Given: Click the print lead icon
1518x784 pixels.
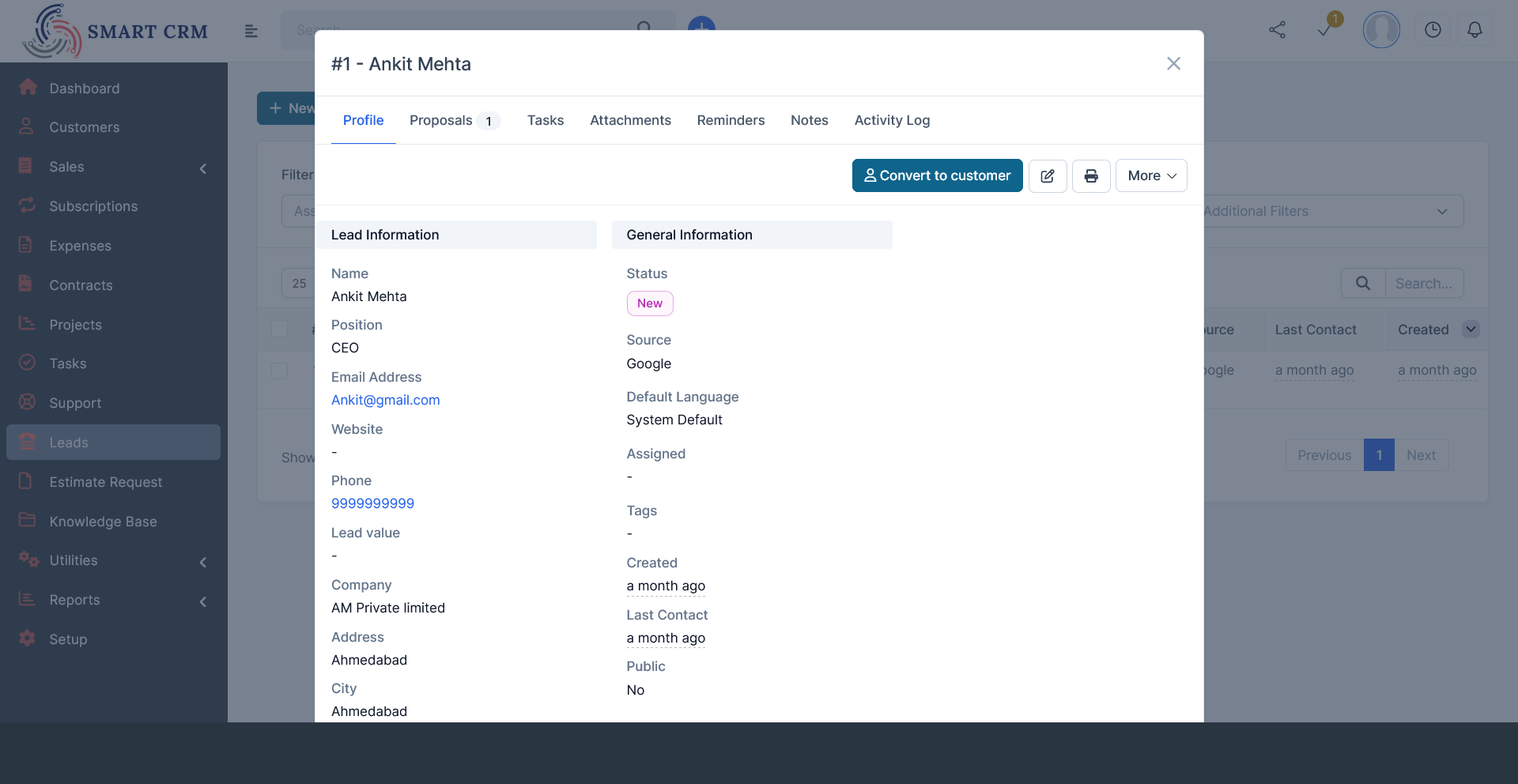Looking at the screenshot, I should pyautogui.click(x=1091, y=175).
